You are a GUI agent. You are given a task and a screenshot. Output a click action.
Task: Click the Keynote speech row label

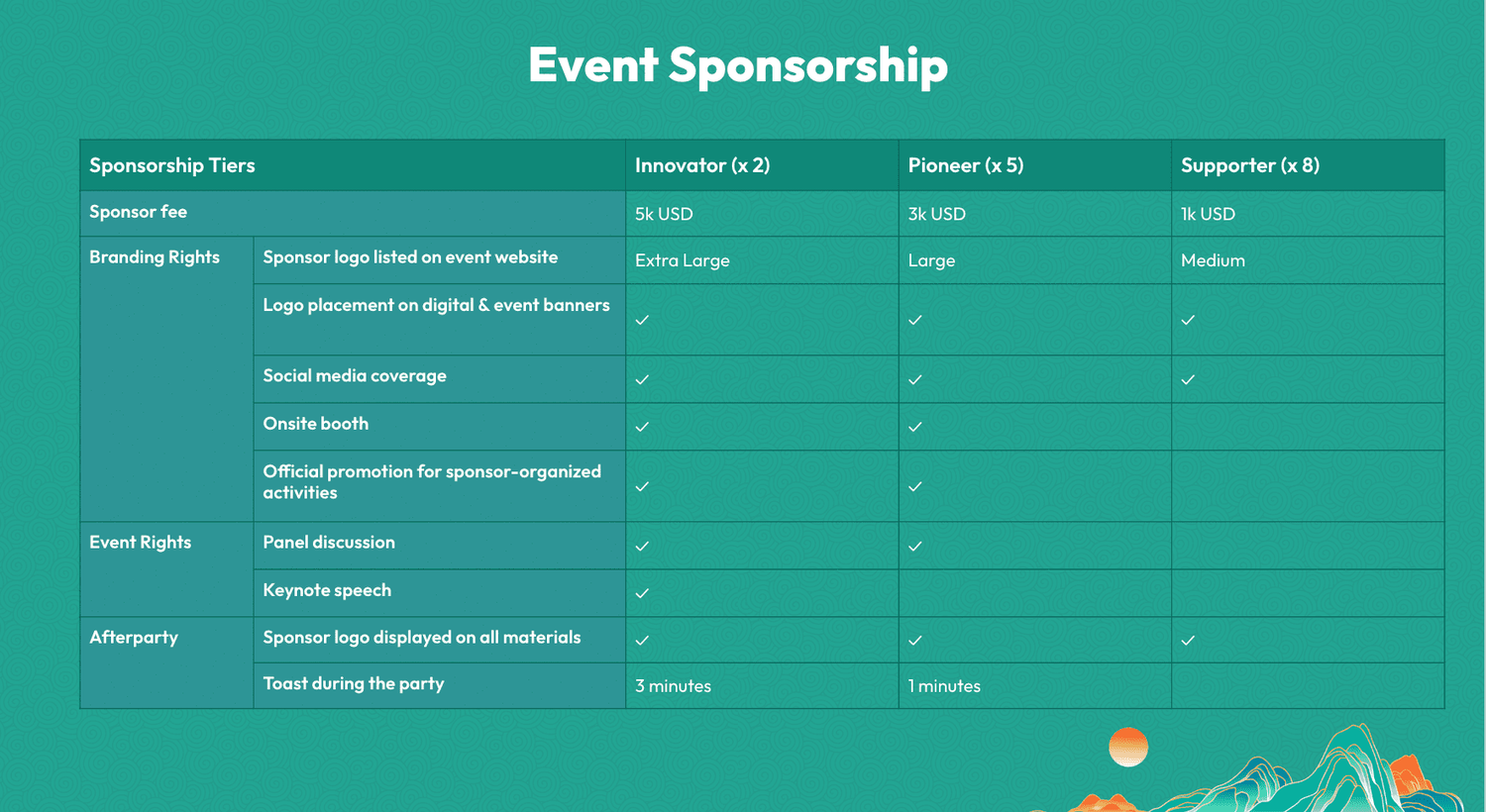pos(327,590)
